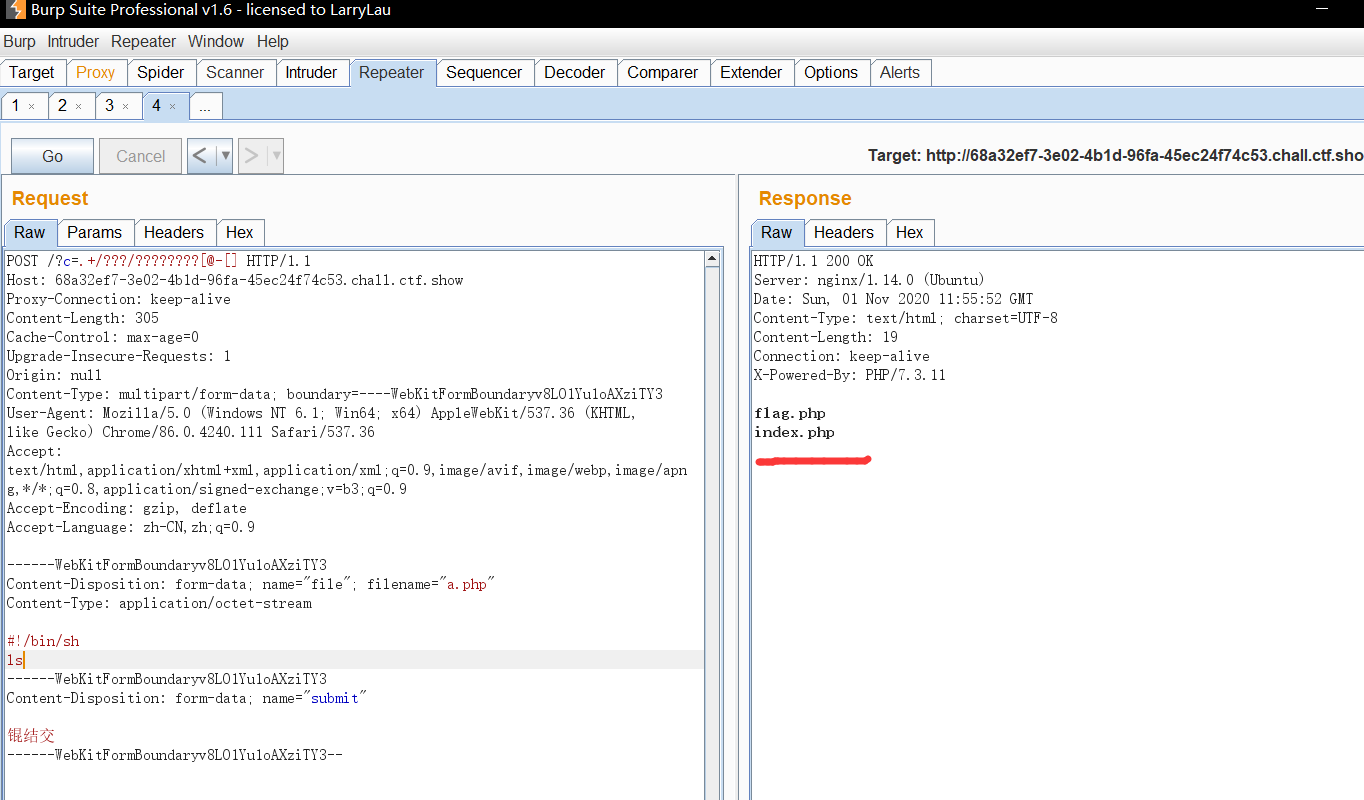Open the Intruder menu
The image size is (1364, 800).
[x=73, y=41]
